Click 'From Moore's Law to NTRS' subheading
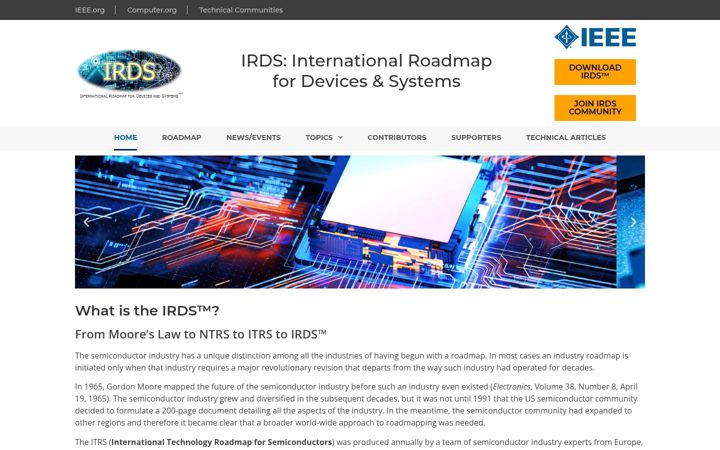 (x=201, y=334)
